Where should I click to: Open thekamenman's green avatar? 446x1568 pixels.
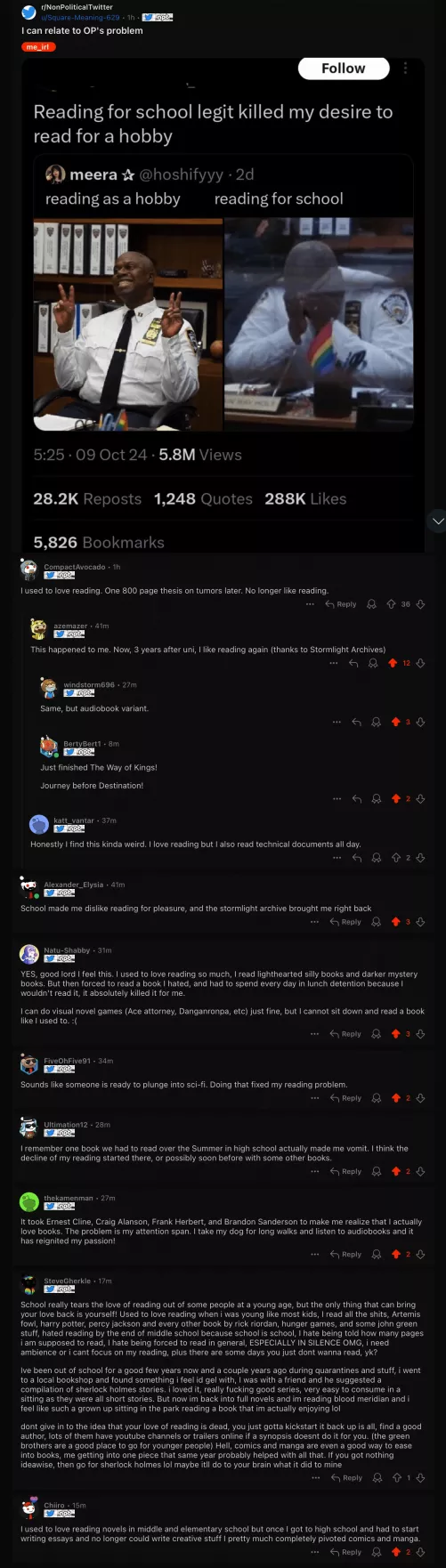[x=29, y=1201]
